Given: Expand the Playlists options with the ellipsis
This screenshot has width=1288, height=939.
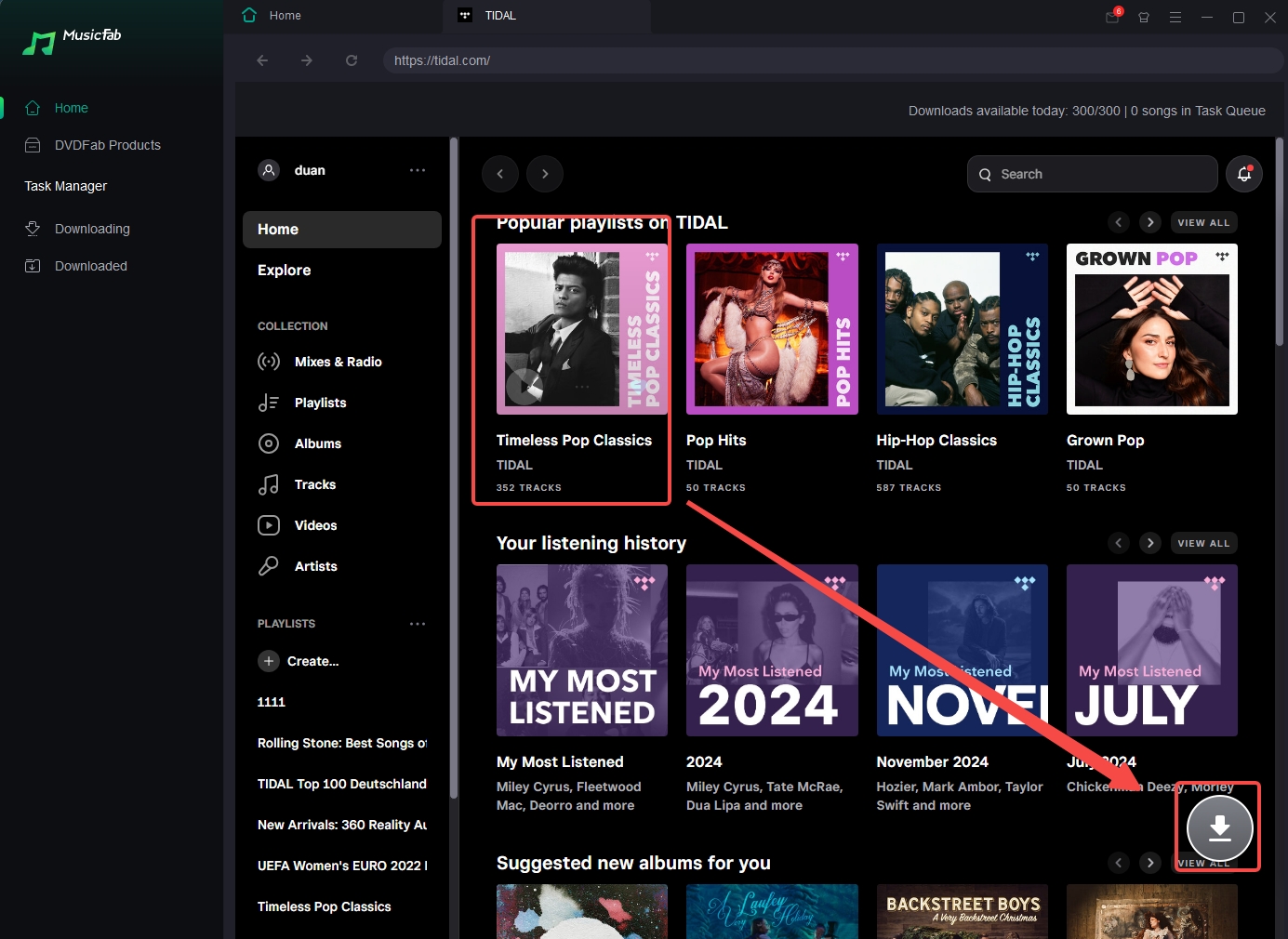Looking at the screenshot, I should point(418,624).
